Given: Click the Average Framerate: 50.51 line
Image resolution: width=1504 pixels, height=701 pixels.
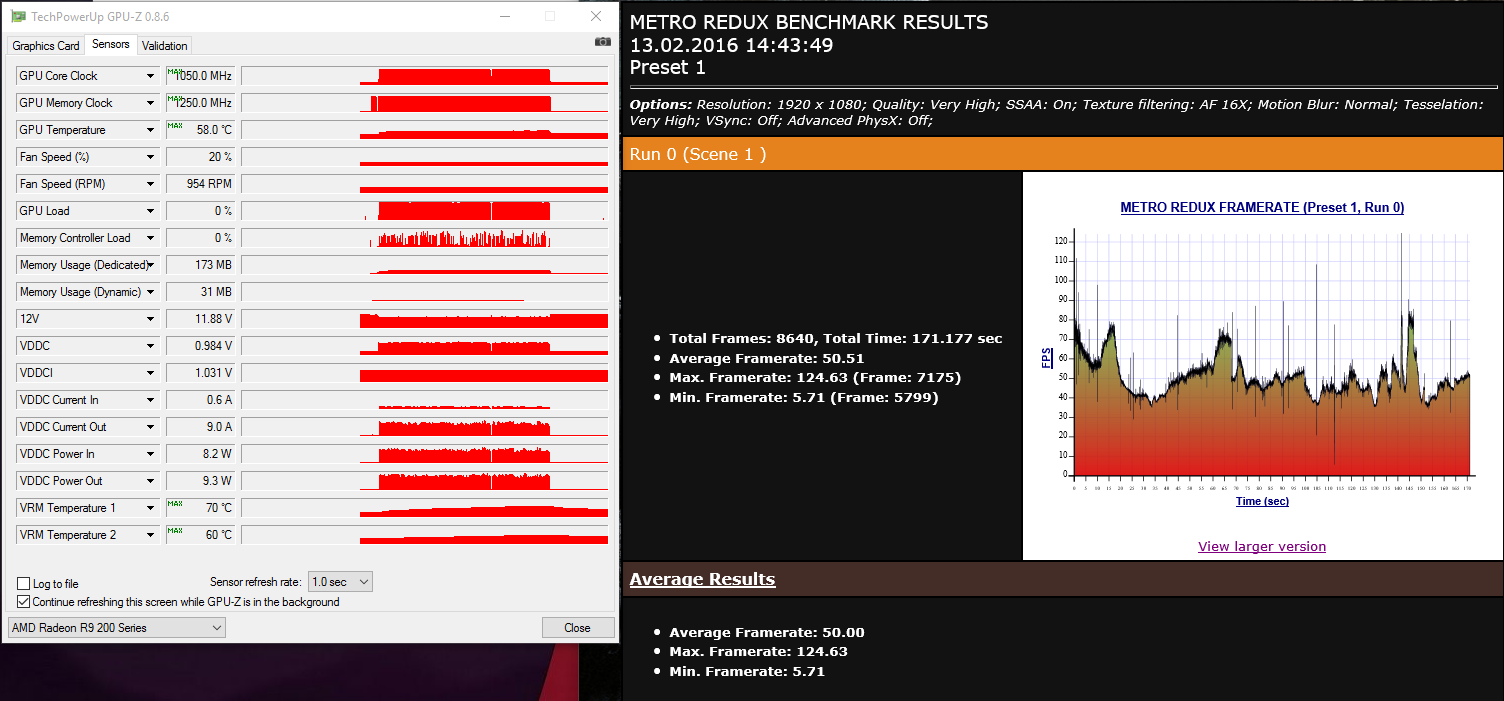Looking at the screenshot, I should 767,358.
